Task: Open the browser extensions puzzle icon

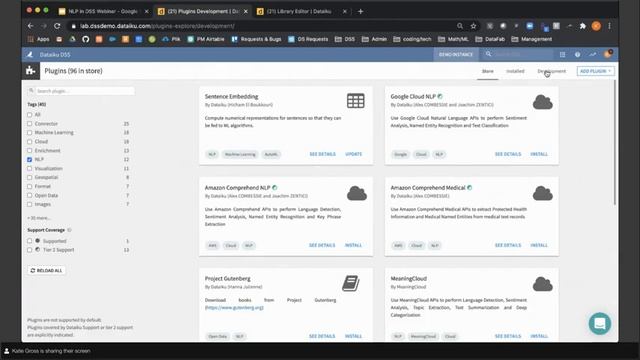Action: pyautogui.click(x=583, y=26)
